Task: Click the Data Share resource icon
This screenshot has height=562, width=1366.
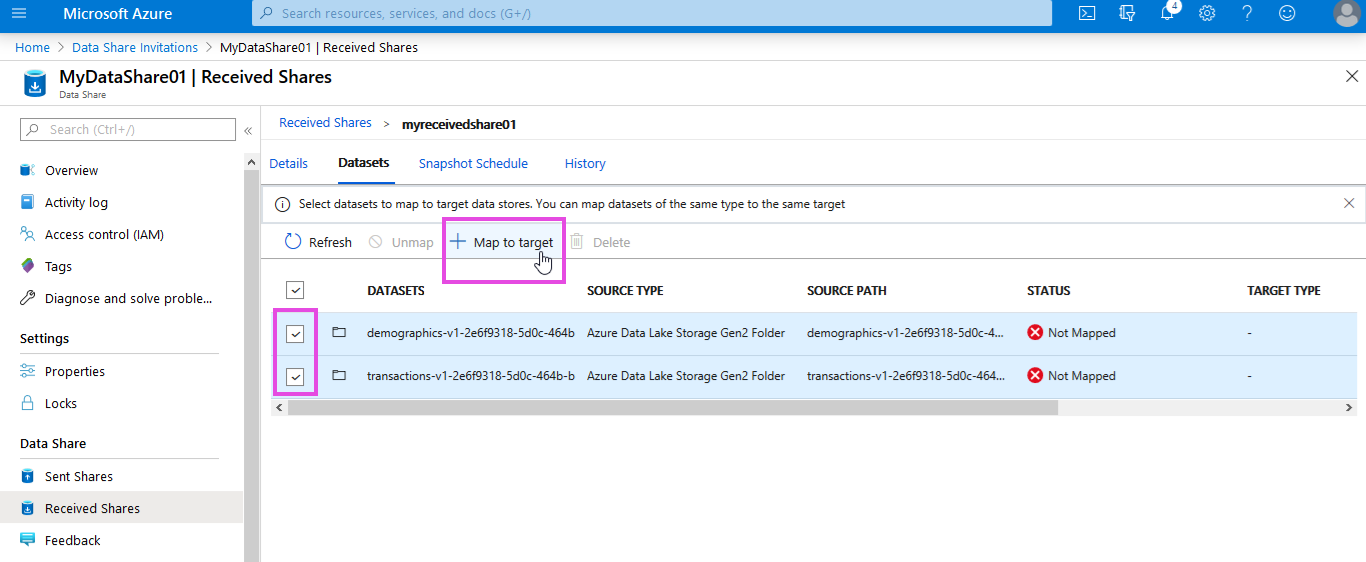Action: [x=35, y=83]
